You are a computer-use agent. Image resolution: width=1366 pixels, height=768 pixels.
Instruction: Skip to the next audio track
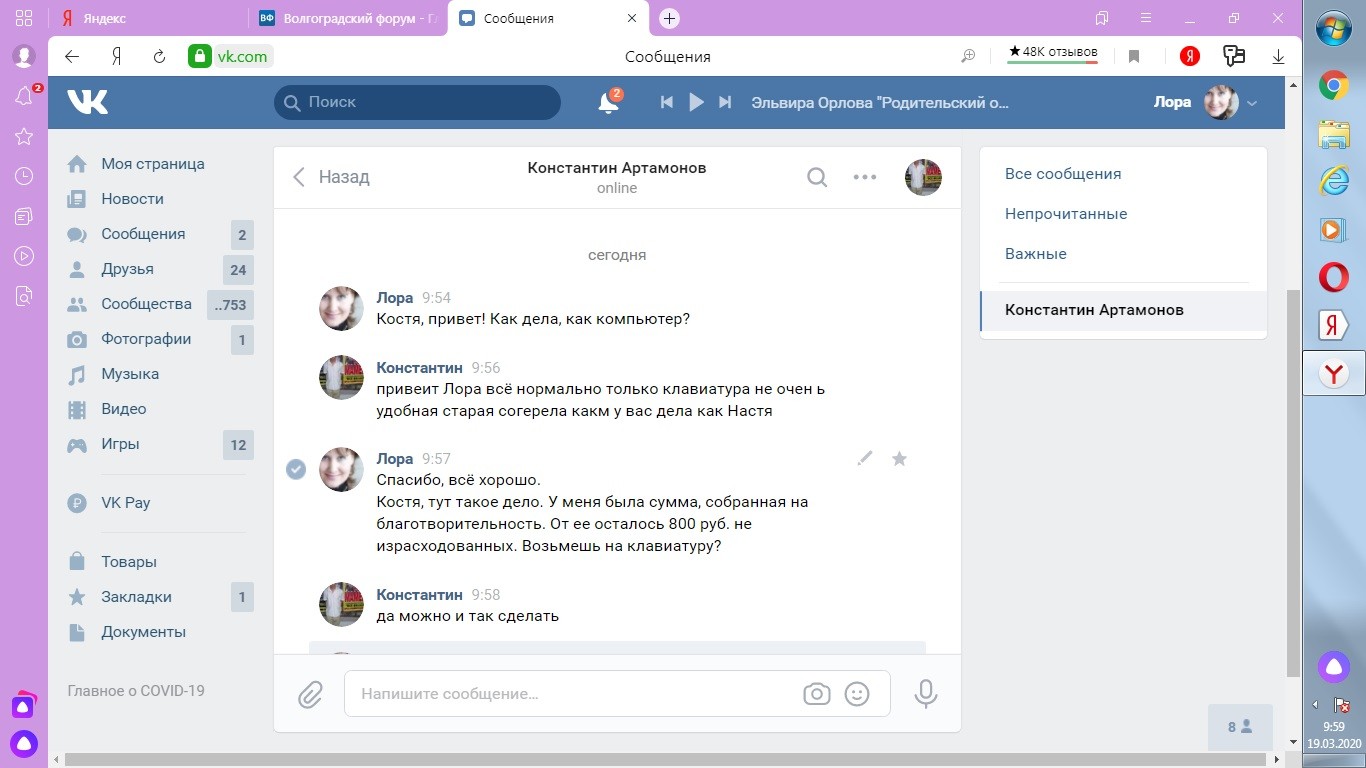tap(726, 102)
